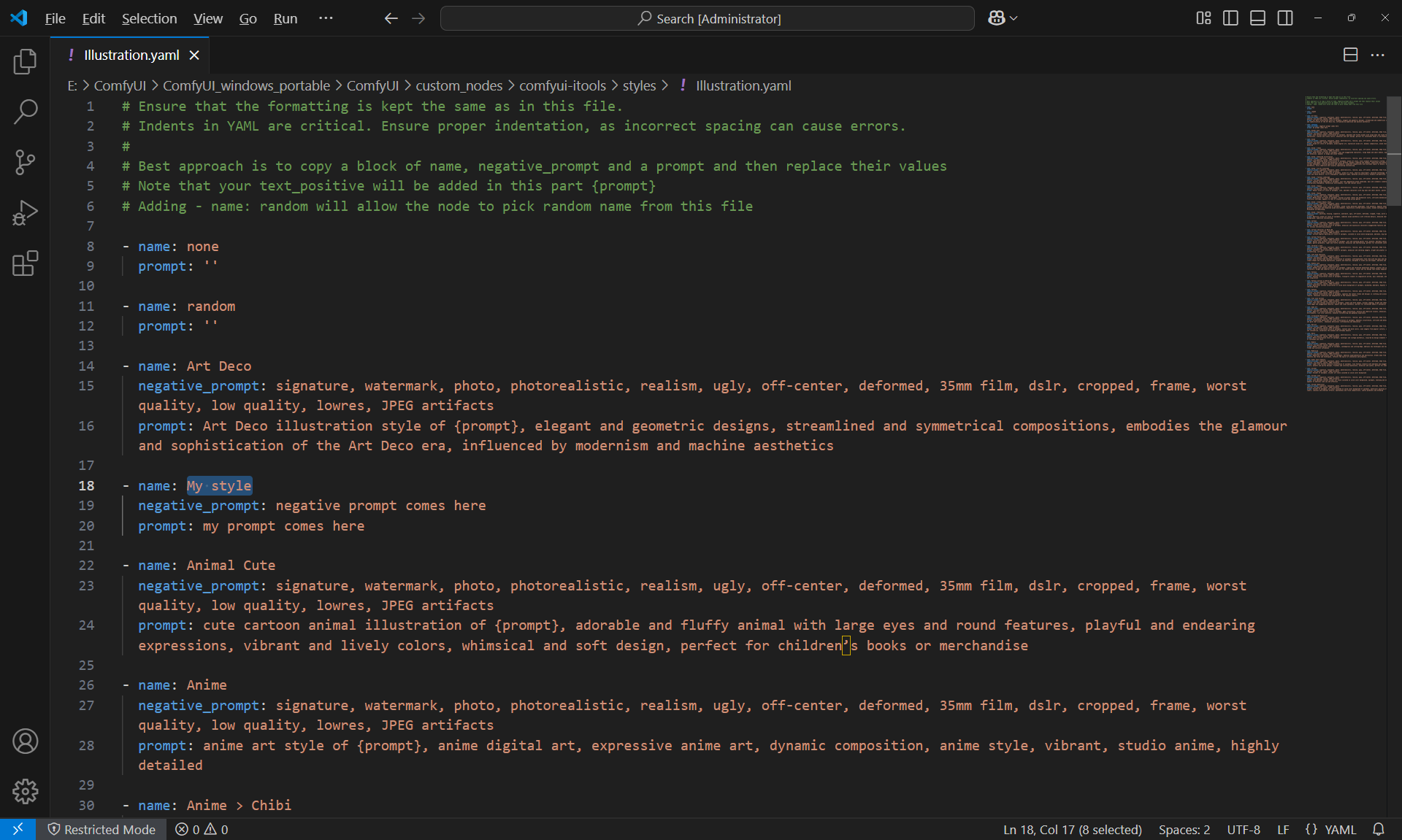Click the Search [Administrator] command box
Image resolution: width=1402 pixels, height=840 pixels.
coord(707,18)
